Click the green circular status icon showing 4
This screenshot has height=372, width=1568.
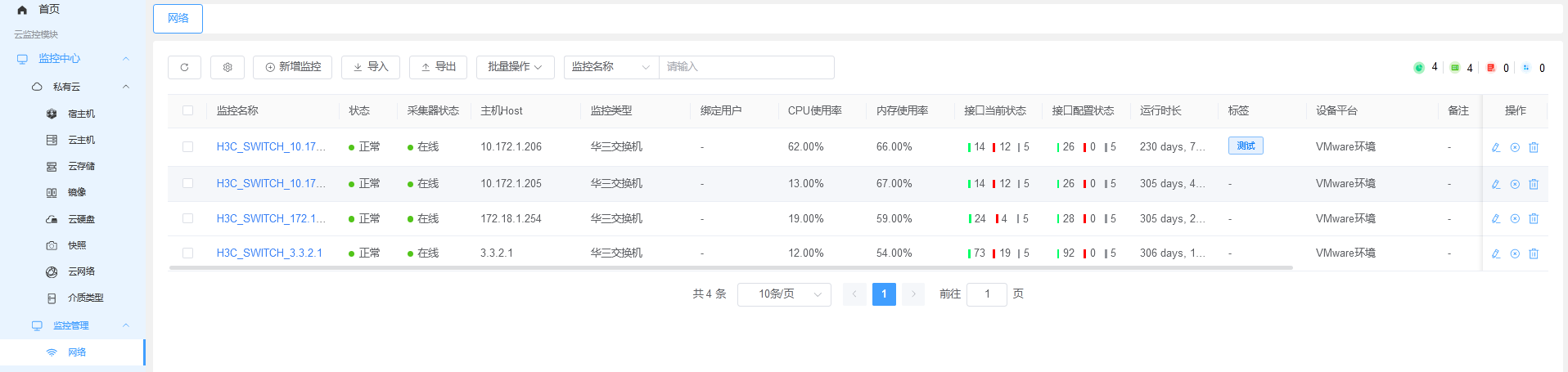[1419, 68]
